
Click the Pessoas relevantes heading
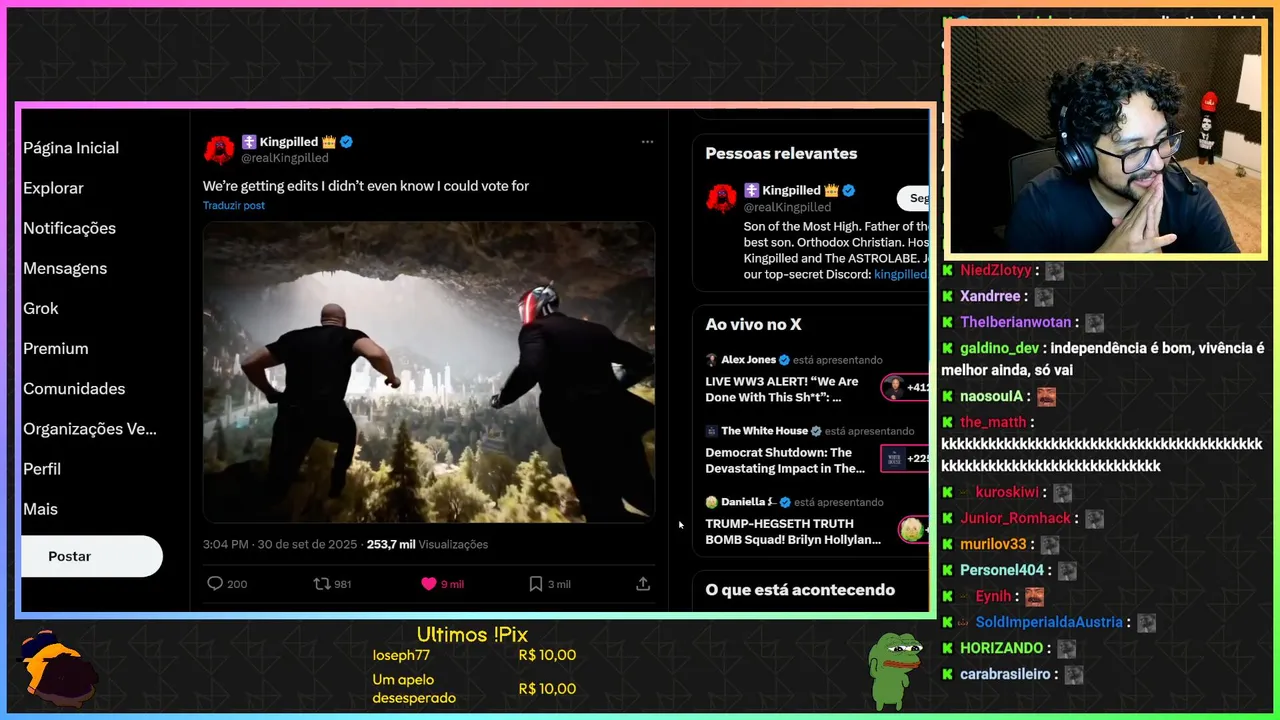point(781,154)
